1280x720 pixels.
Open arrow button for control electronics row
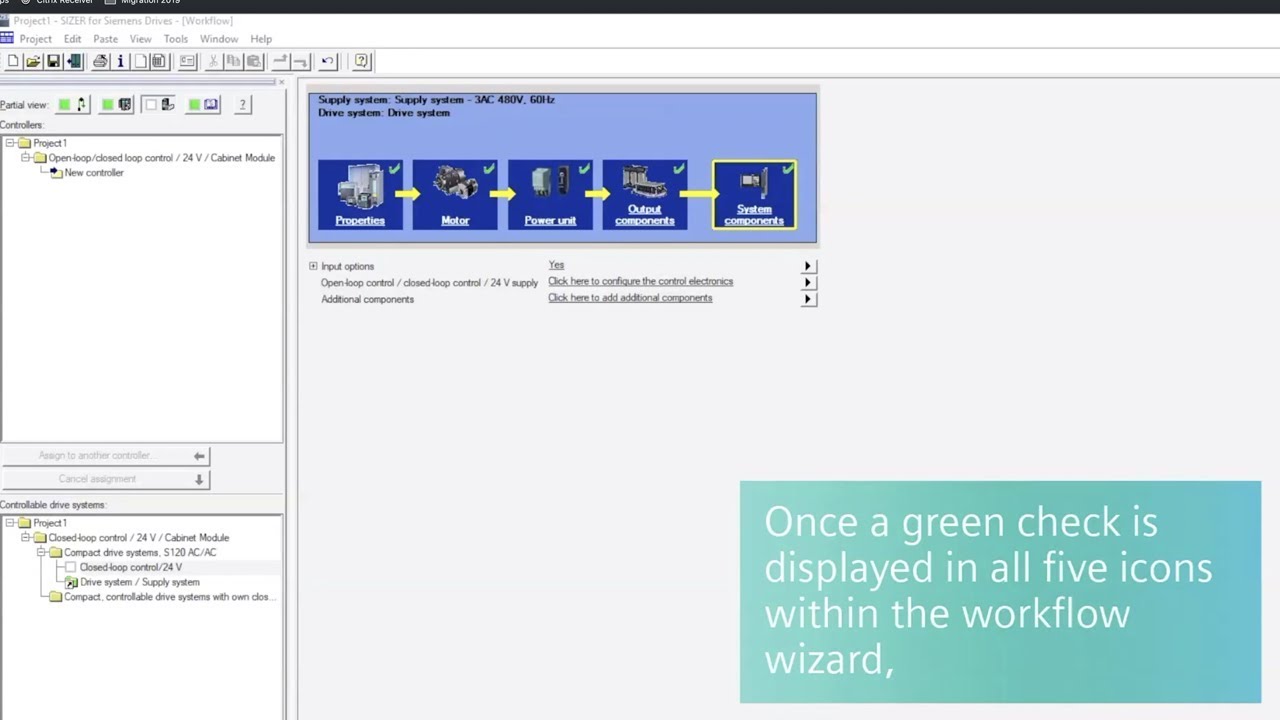click(x=808, y=282)
